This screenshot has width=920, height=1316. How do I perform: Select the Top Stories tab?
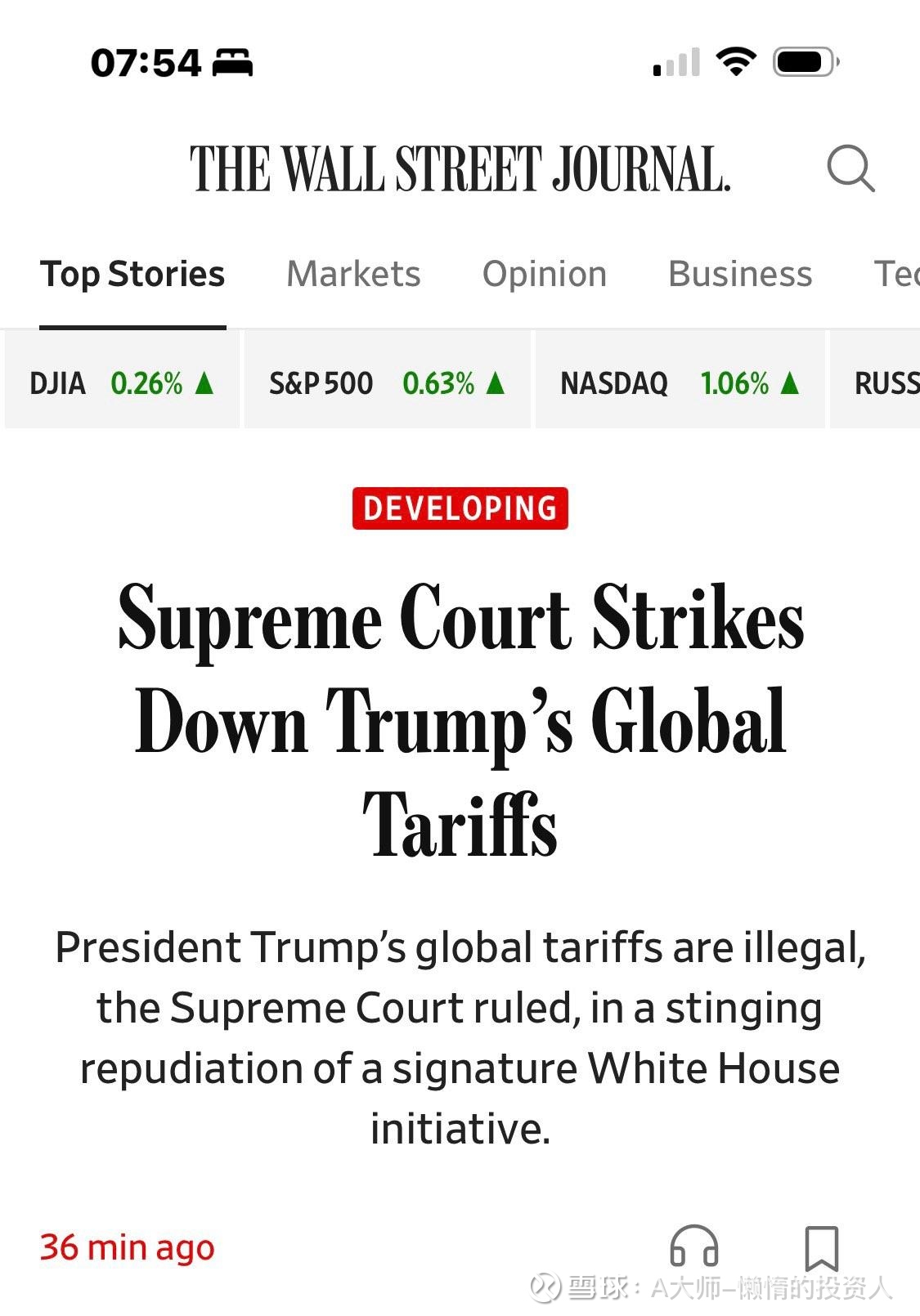pos(132,275)
